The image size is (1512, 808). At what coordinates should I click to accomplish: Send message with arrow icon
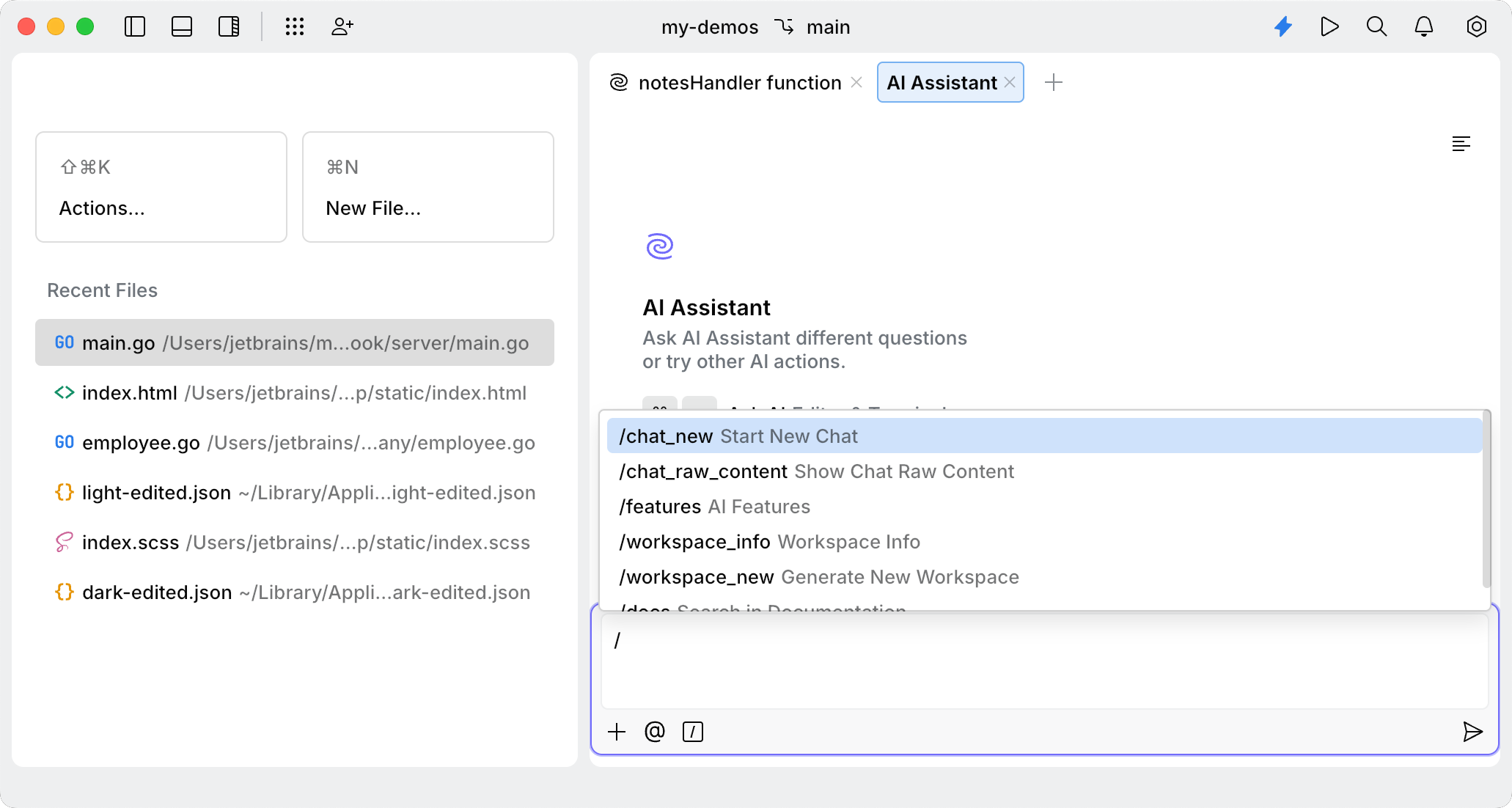(x=1472, y=732)
